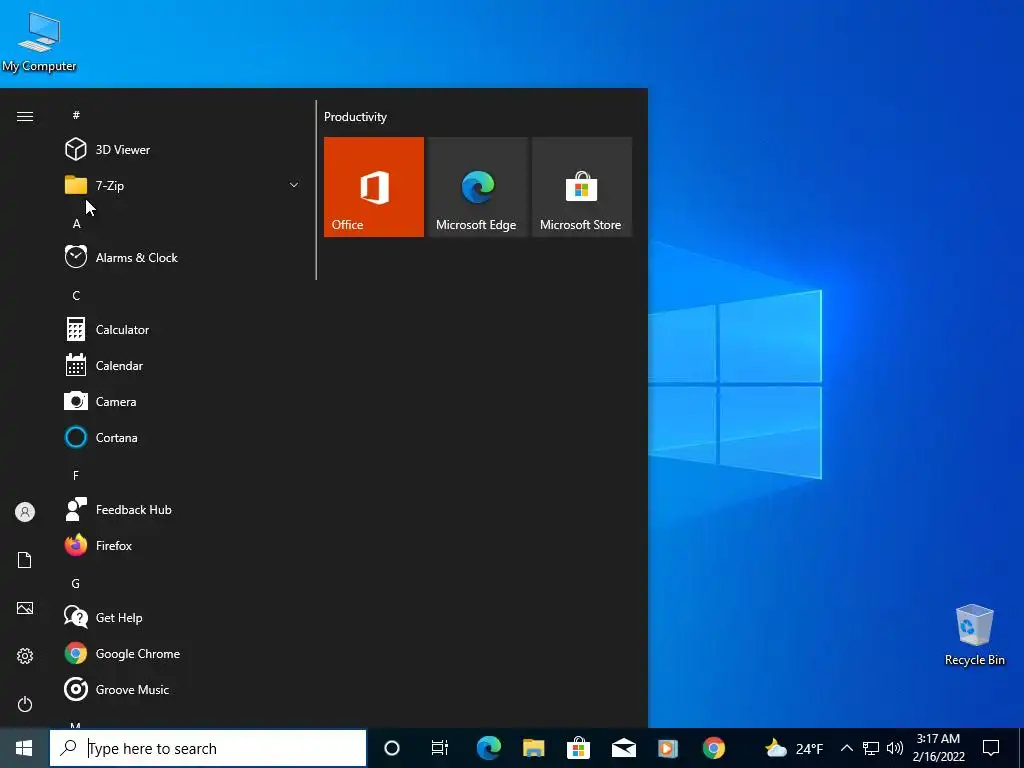This screenshot has height=768, width=1024.
Task: Select the My Computer desktop icon
Action: (x=39, y=42)
